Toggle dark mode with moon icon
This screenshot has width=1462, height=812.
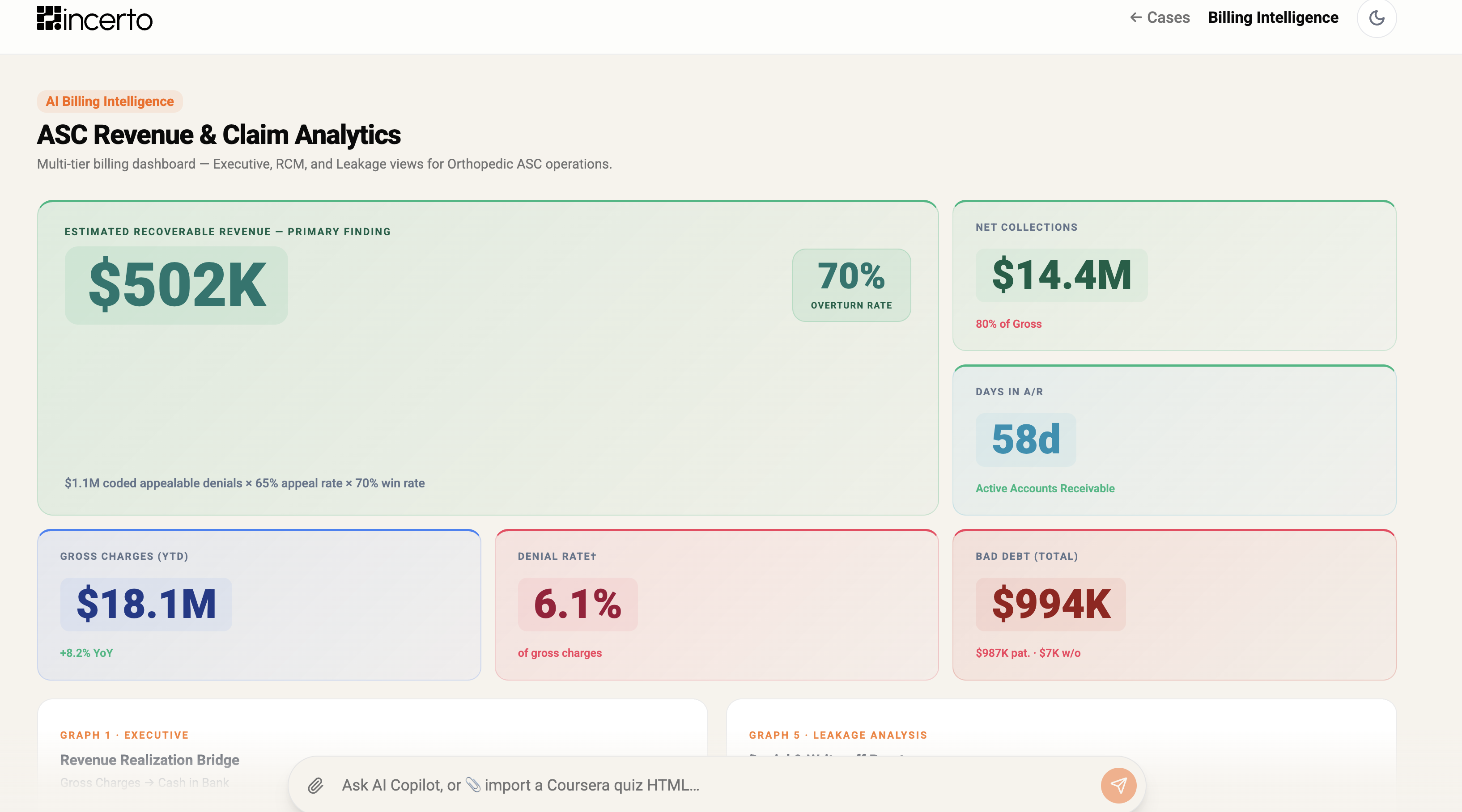tap(1376, 17)
